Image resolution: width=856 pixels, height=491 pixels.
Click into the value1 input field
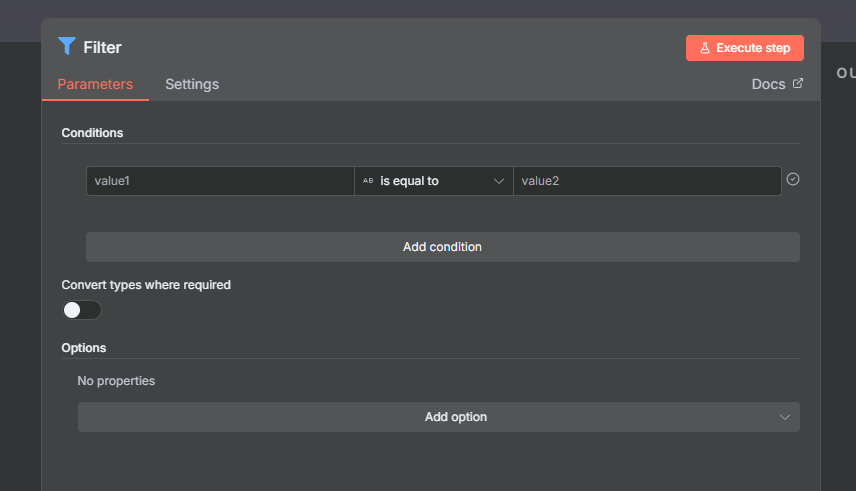click(220, 181)
